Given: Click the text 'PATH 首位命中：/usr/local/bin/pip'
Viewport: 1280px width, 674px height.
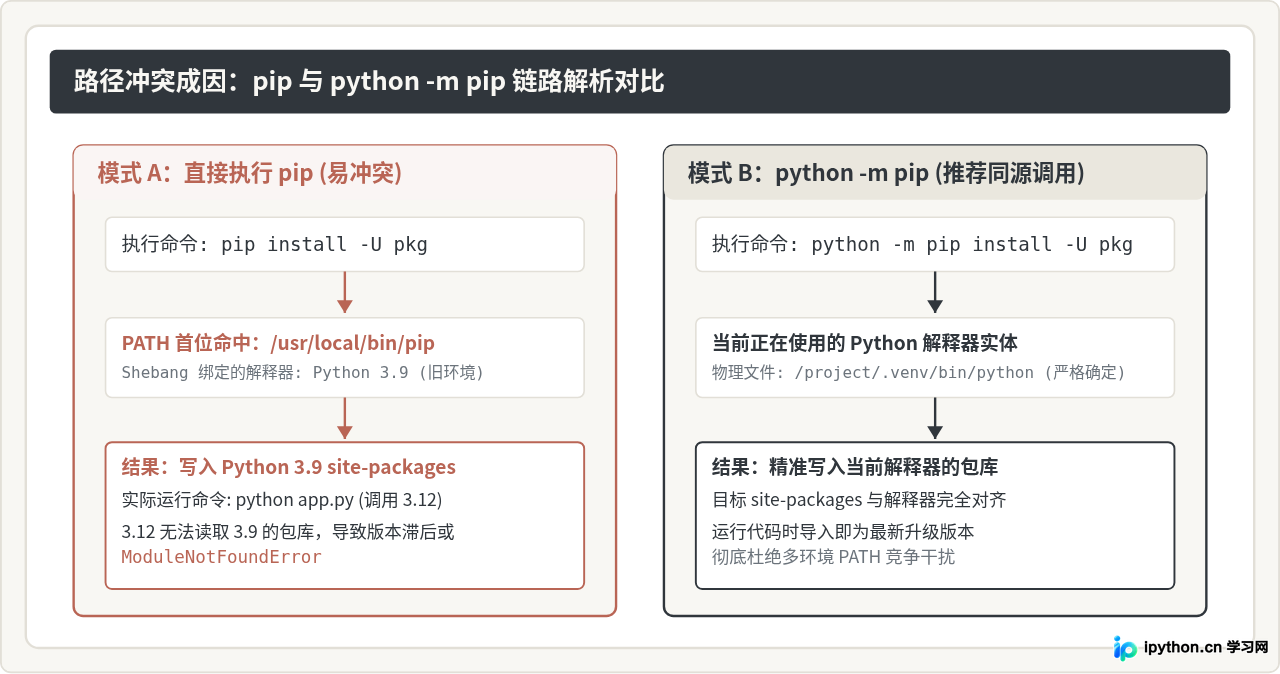Looking at the screenshot, I should coord(278,343).
